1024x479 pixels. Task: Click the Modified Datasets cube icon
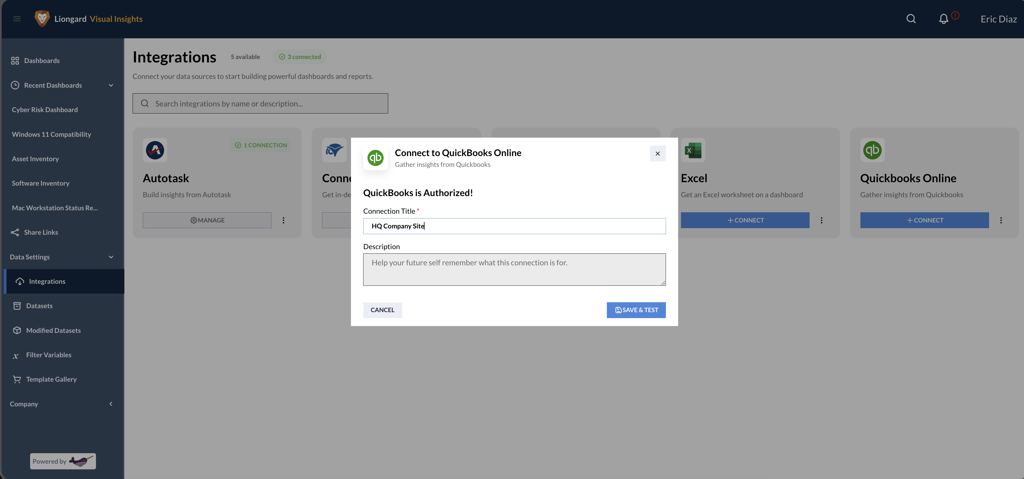coord(17,331)
